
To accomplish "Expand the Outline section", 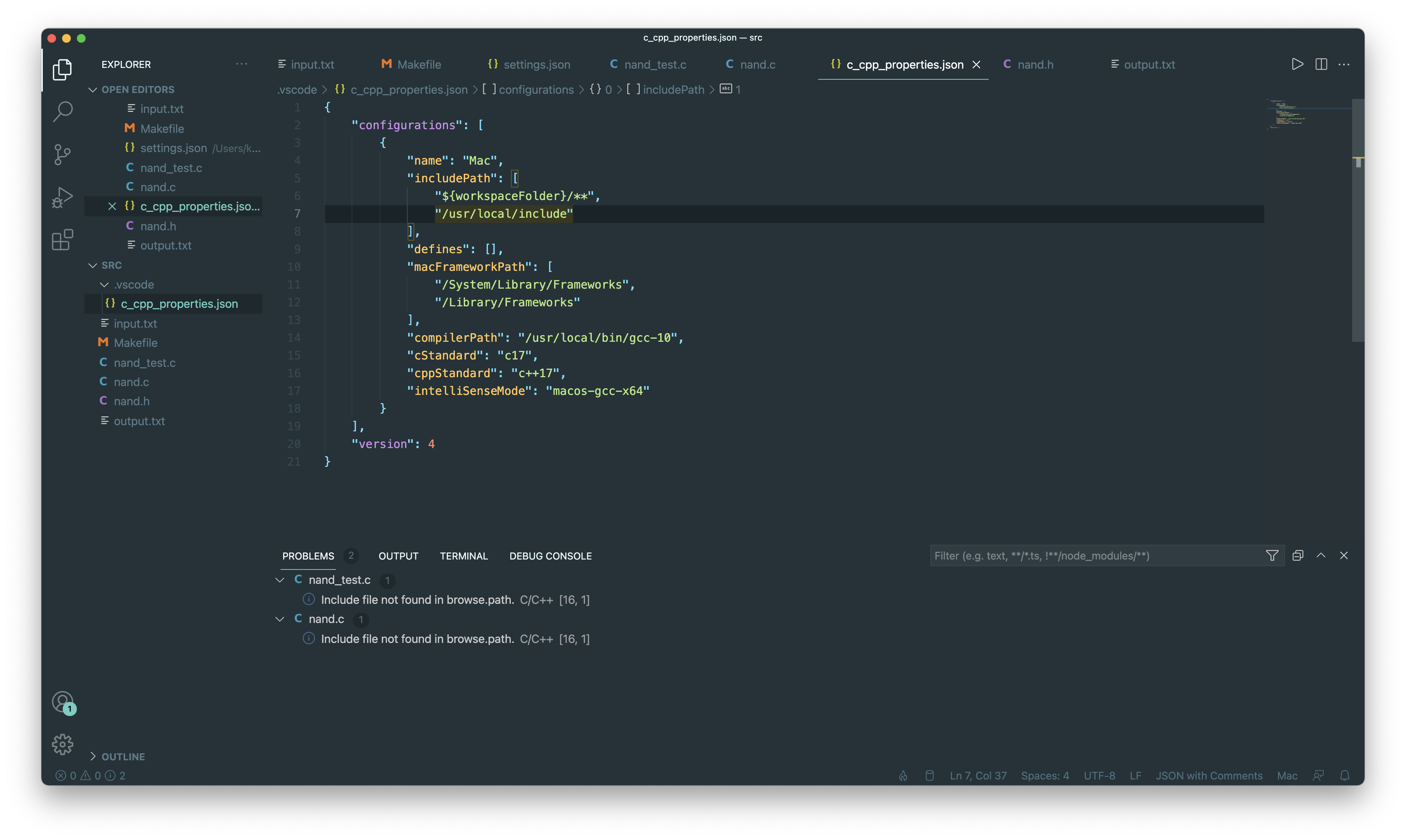I will point(92,756).
